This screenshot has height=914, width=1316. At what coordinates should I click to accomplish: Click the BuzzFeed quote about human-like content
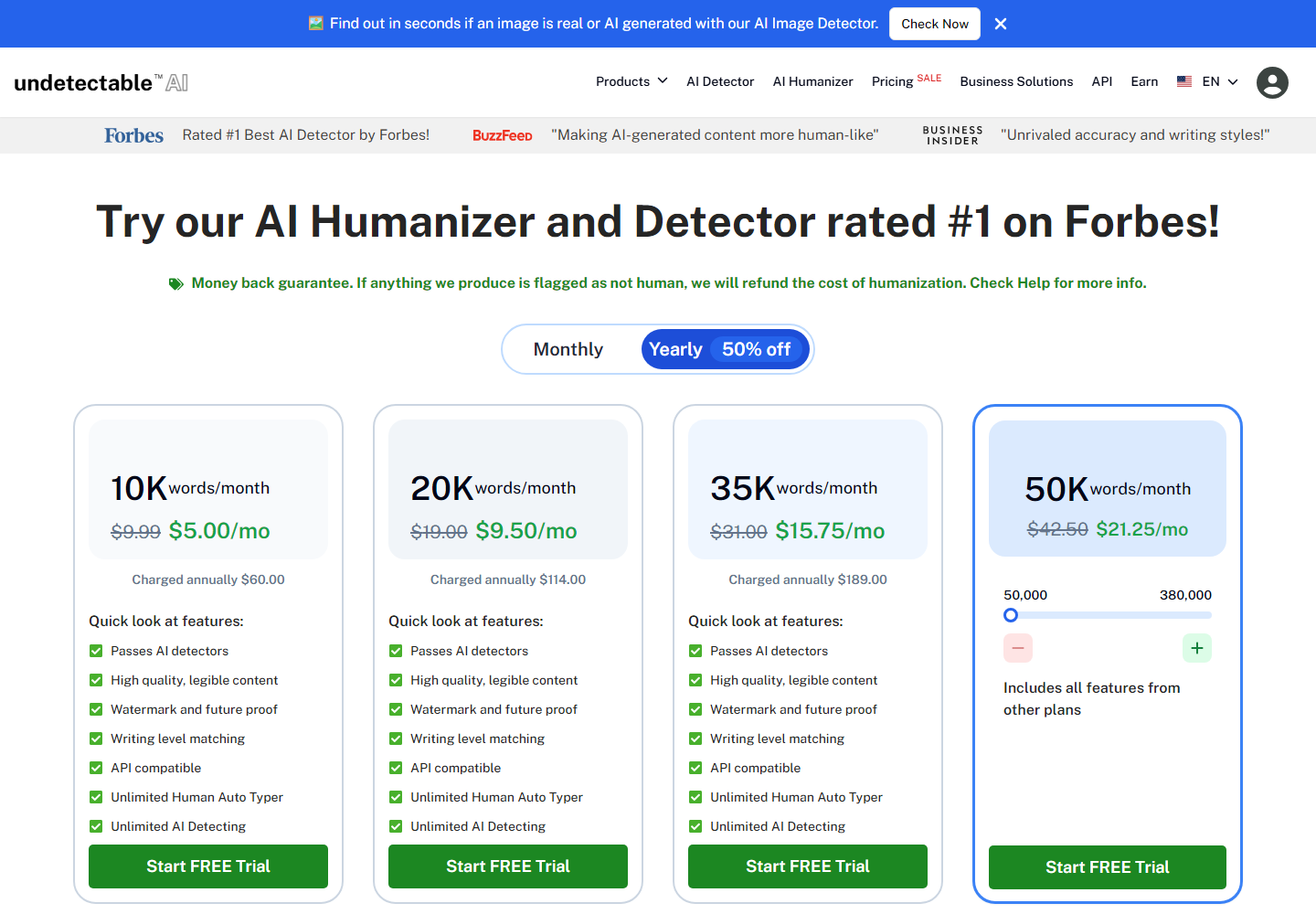tap(715, 135)
